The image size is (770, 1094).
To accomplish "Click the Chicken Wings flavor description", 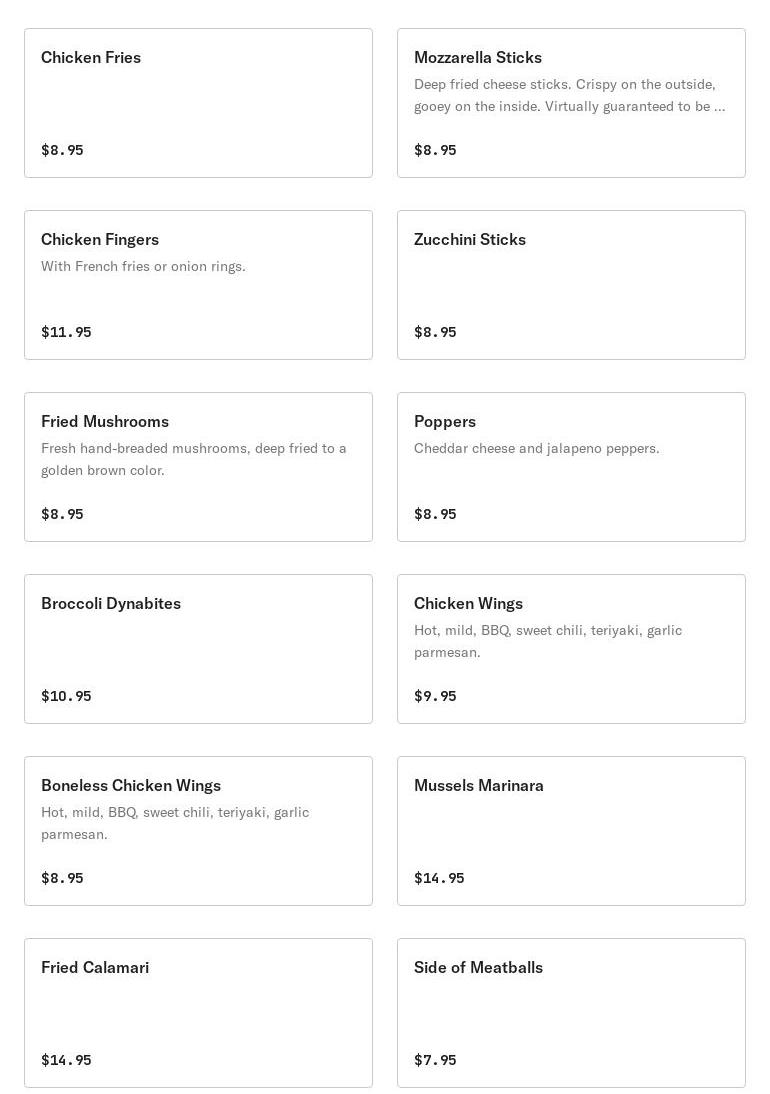I will point(548,641).
